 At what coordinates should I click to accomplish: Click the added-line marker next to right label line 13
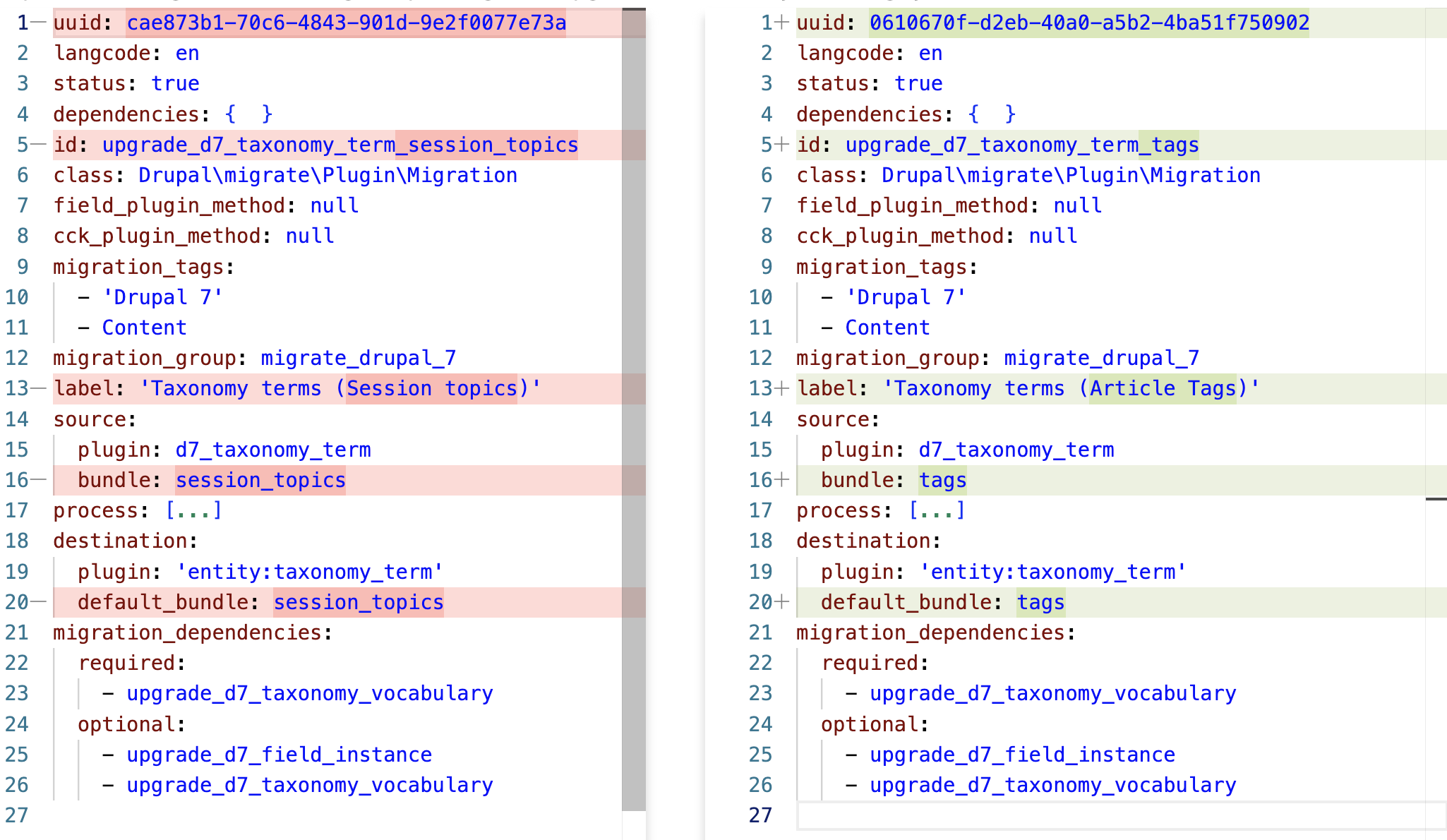pos(781,388)
